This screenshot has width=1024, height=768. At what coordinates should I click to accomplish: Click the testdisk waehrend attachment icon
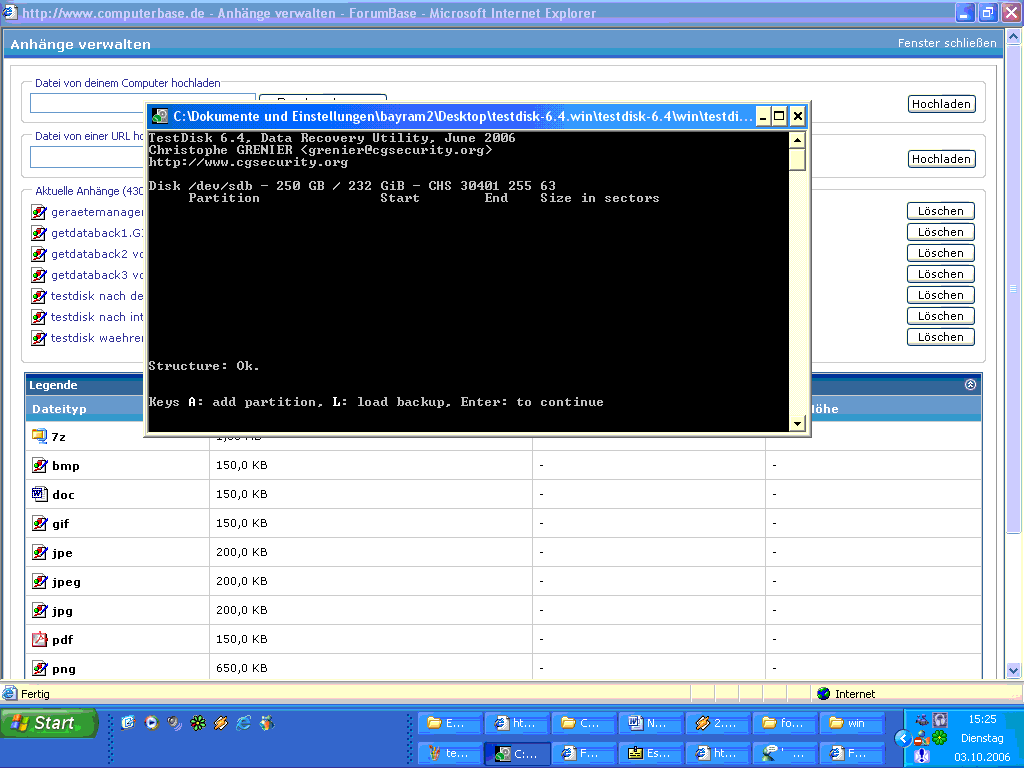click(39, 338)
